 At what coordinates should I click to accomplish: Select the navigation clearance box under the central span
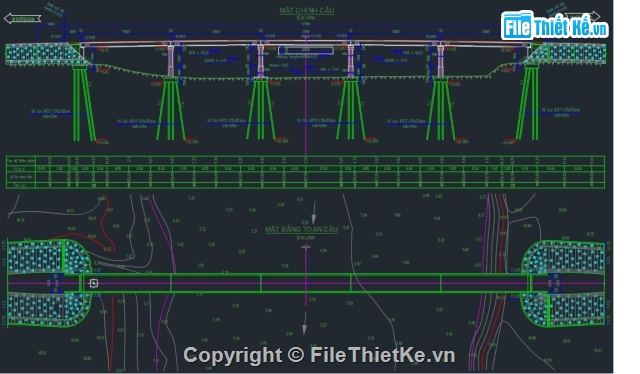(306, 51)
